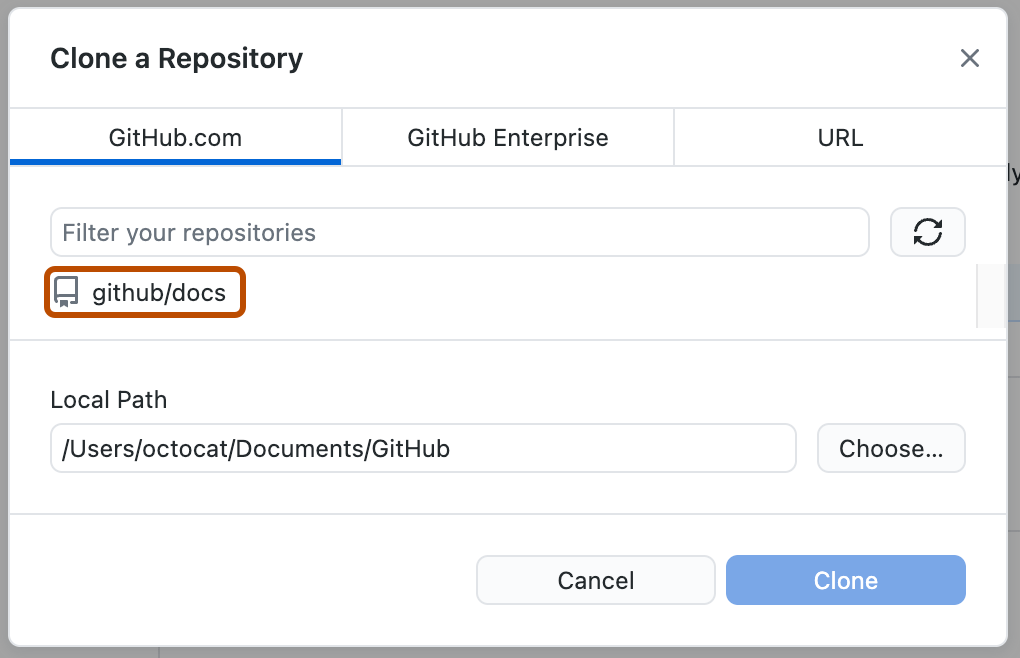
Task: Click the repository list scrollbar
Action: (993, 295)
